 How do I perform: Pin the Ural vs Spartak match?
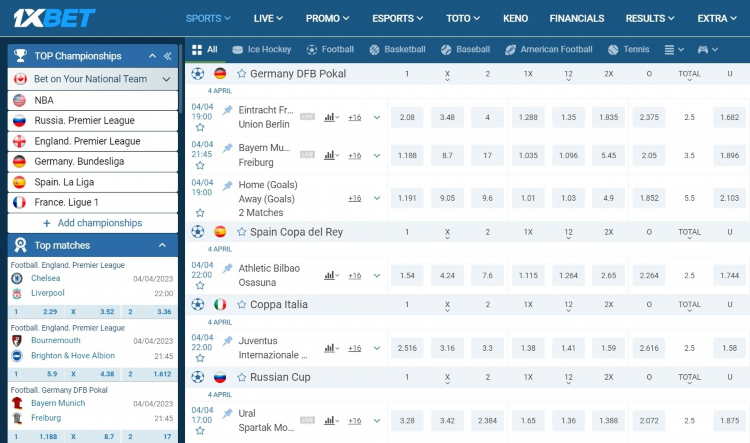pyautogui.click(x=228, y=413)
